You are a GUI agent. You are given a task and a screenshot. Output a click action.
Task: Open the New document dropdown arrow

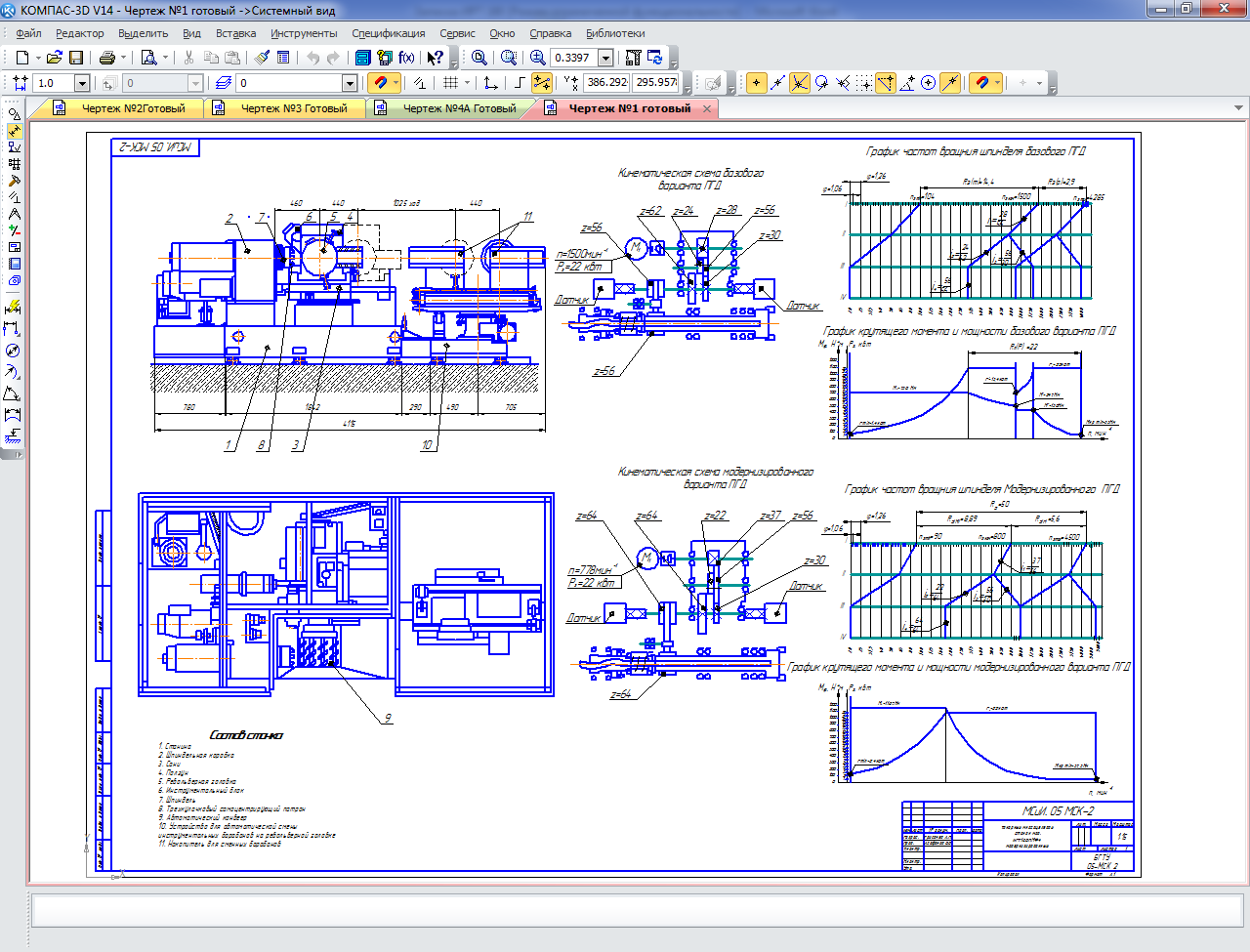pyautogui.click(x=37, y=58)
